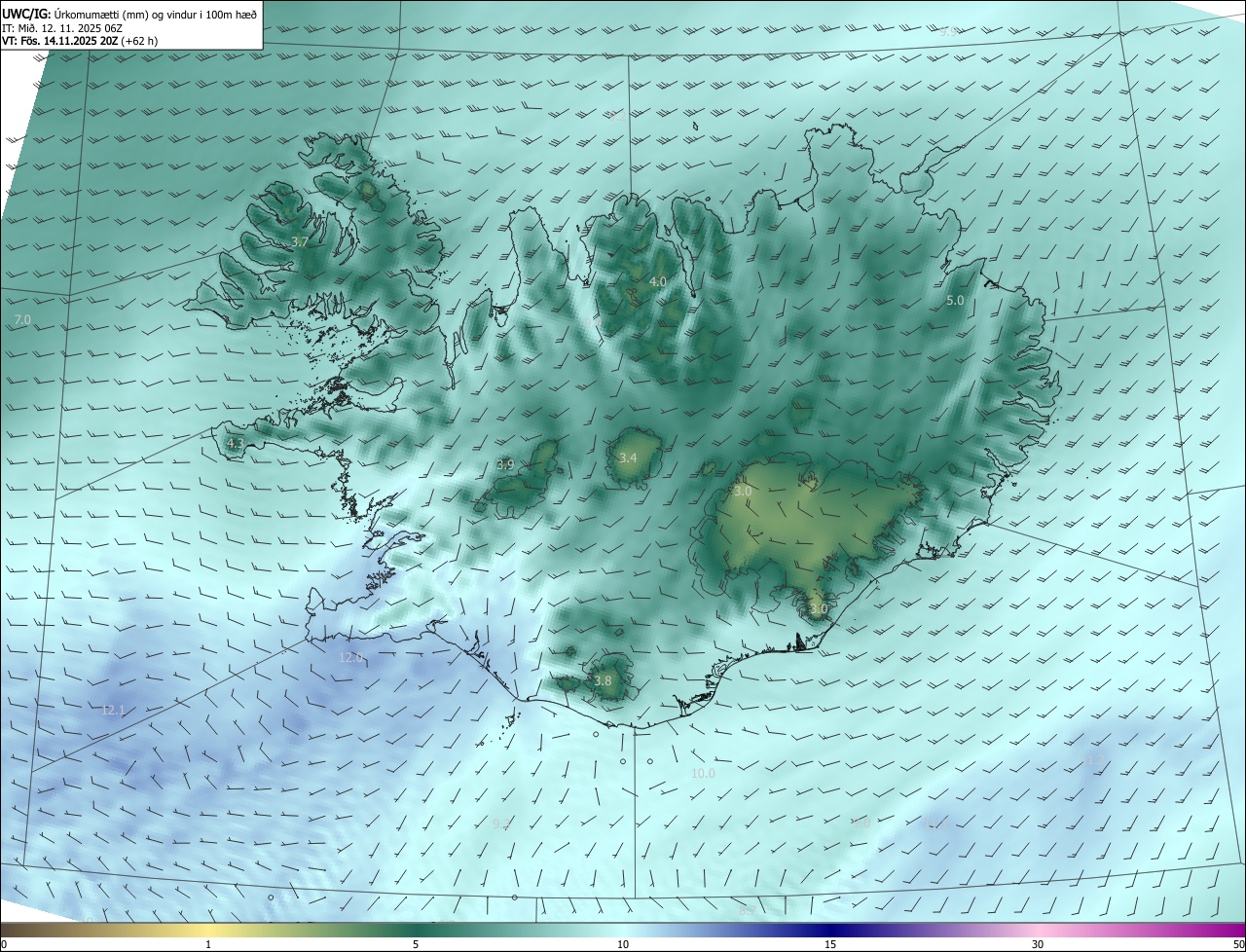Screen dimensions: 1246x952
Task: Click the faint 12.0 value label offshore
Action: click(x=351, y=657)
